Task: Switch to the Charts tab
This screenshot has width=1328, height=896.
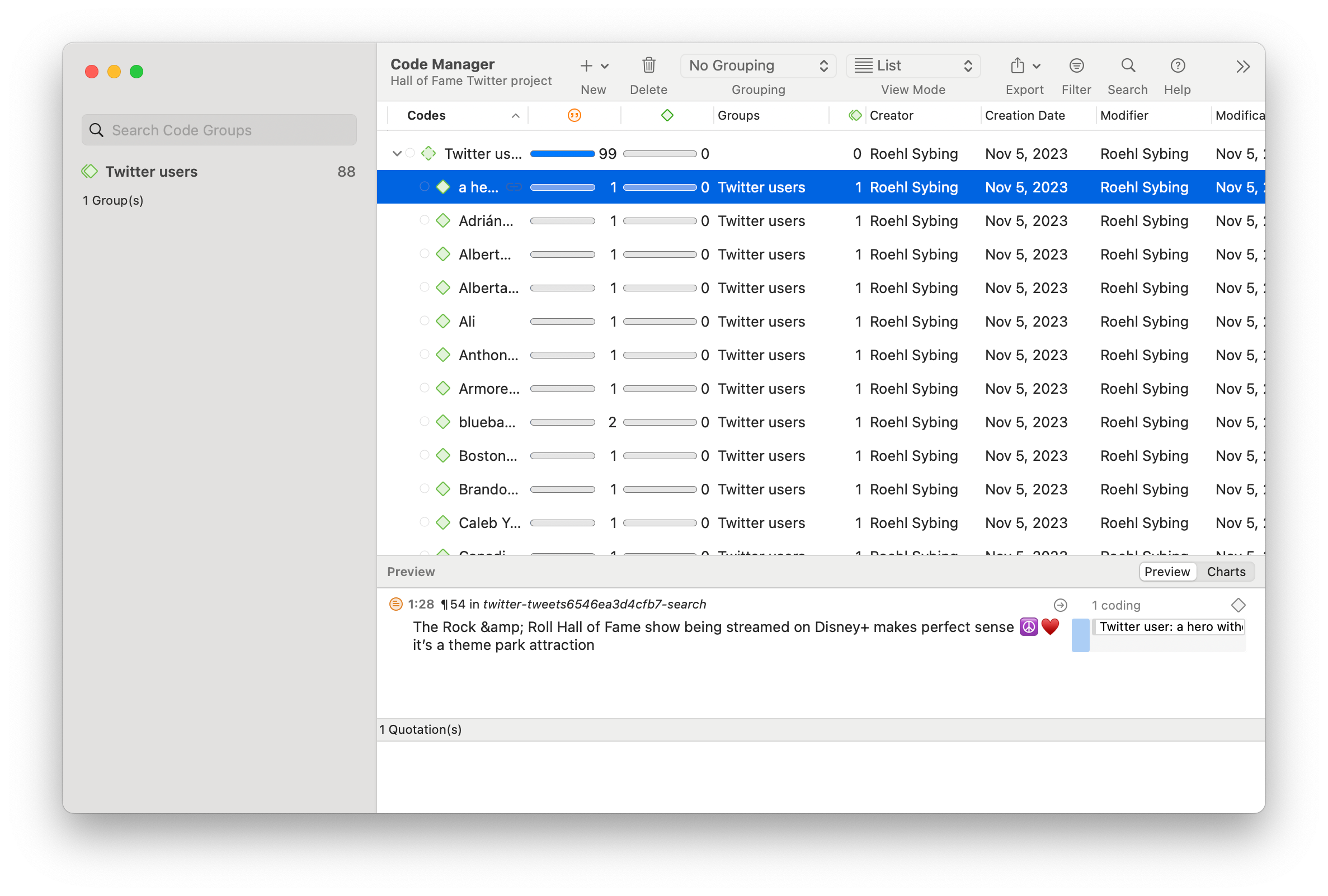Action: (1226, 572)
